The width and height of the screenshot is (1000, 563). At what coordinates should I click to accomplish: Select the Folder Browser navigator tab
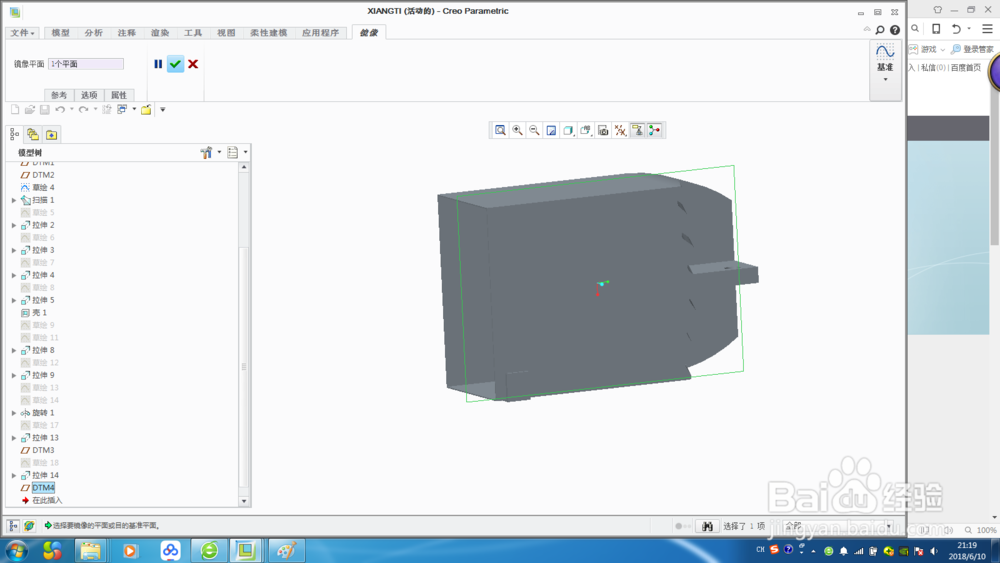[x=33, y=135]
